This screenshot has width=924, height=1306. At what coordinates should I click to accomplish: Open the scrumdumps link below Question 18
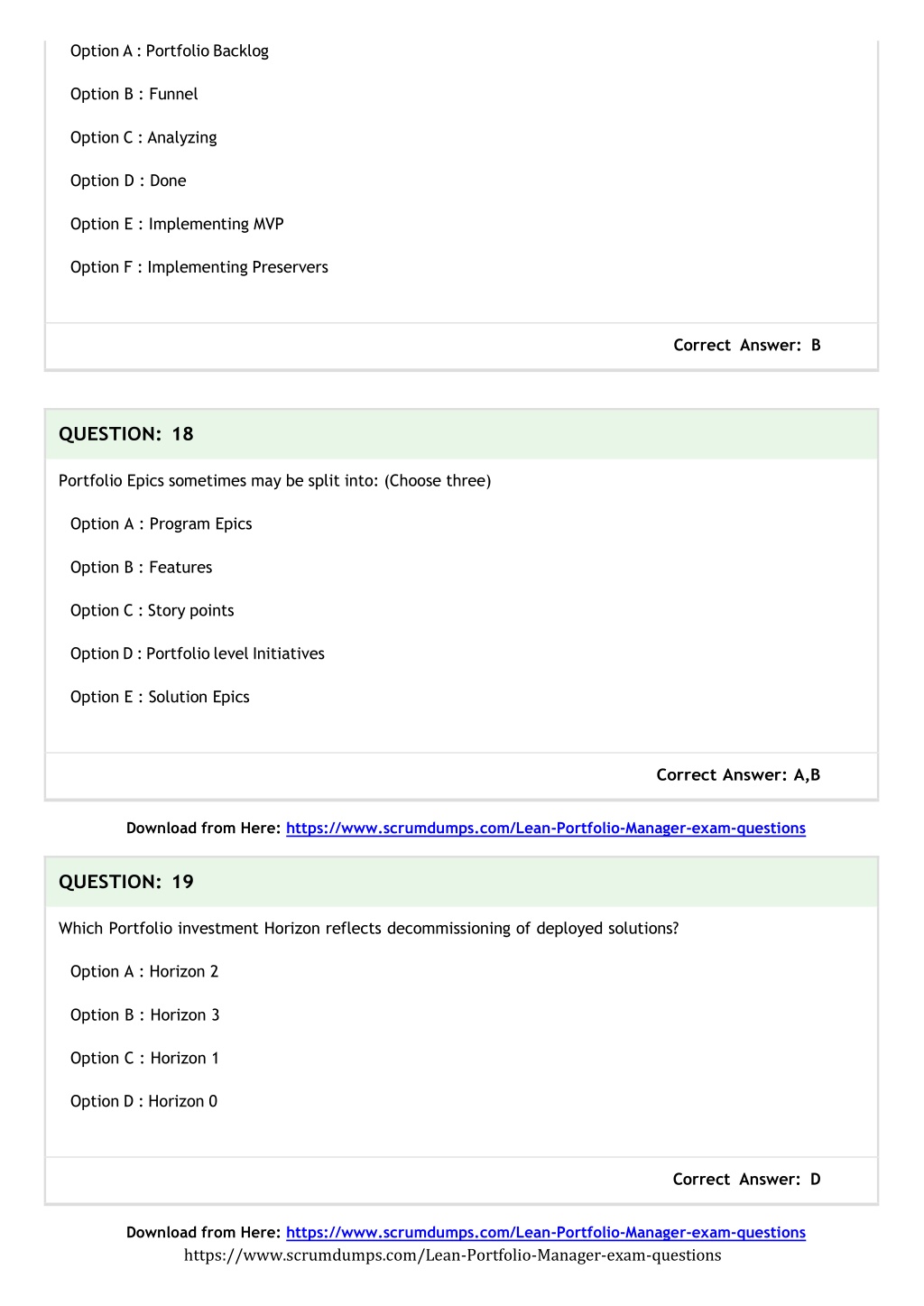[546, 829]
